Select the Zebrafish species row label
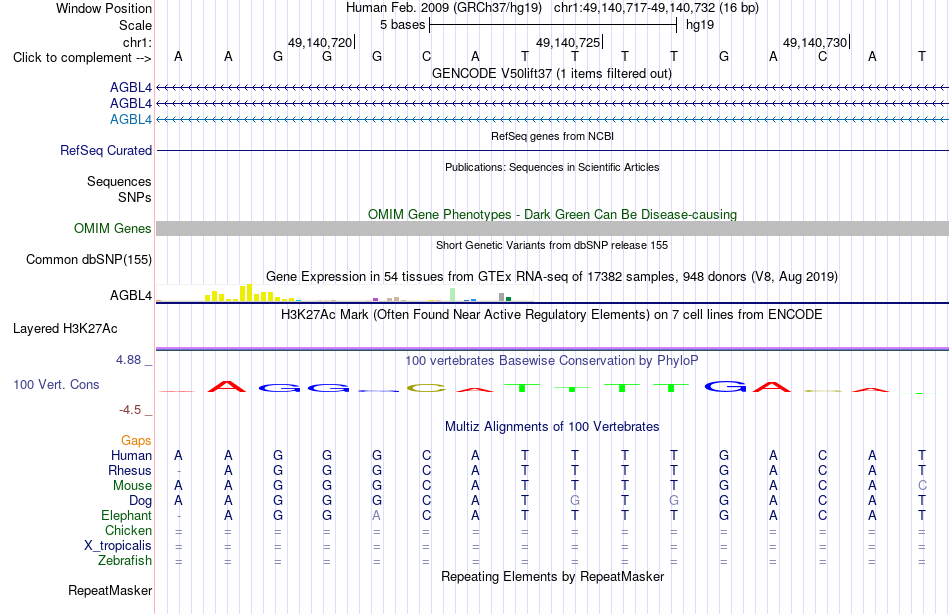Image resolution: width=950 pixels, height=614 pixels. (x=125, y=561)
